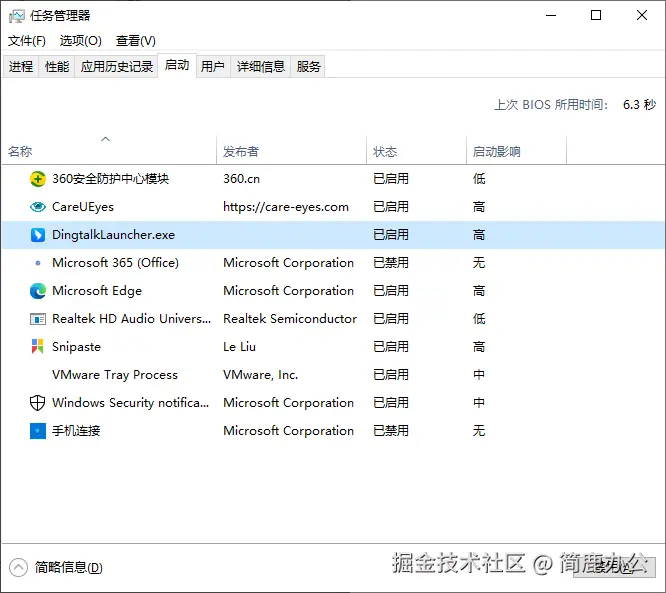Open the 选项(O) menu
The height and width of the screenshot is (593, 666).
(81, 41)
